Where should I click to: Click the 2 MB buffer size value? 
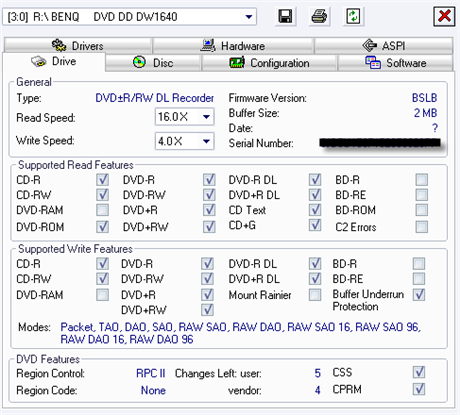(x=425, y=113)
